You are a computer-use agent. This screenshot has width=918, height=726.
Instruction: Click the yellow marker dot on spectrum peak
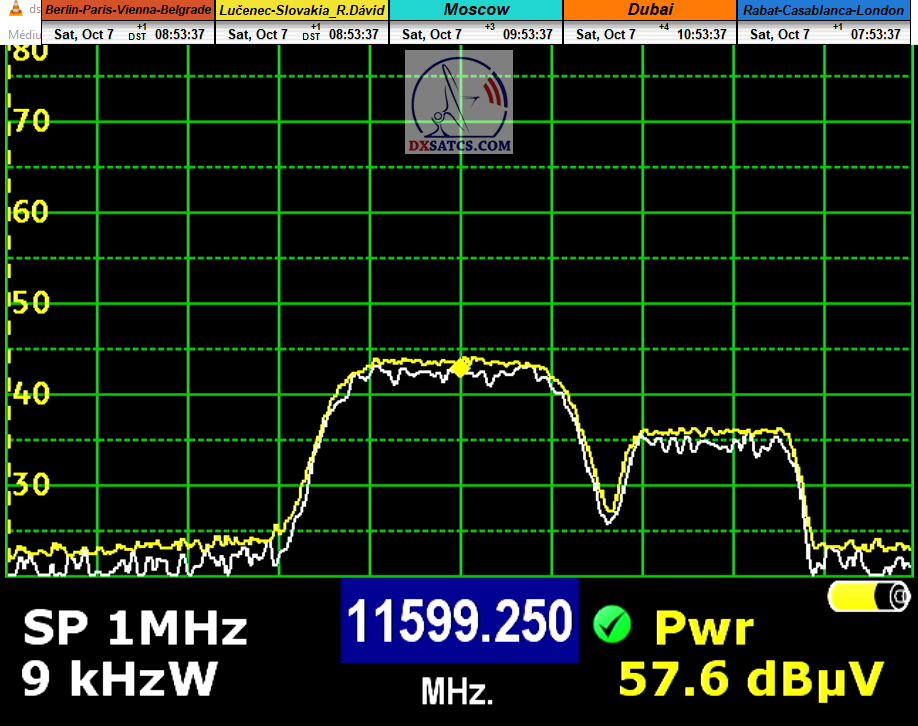[x=461, y=367]
